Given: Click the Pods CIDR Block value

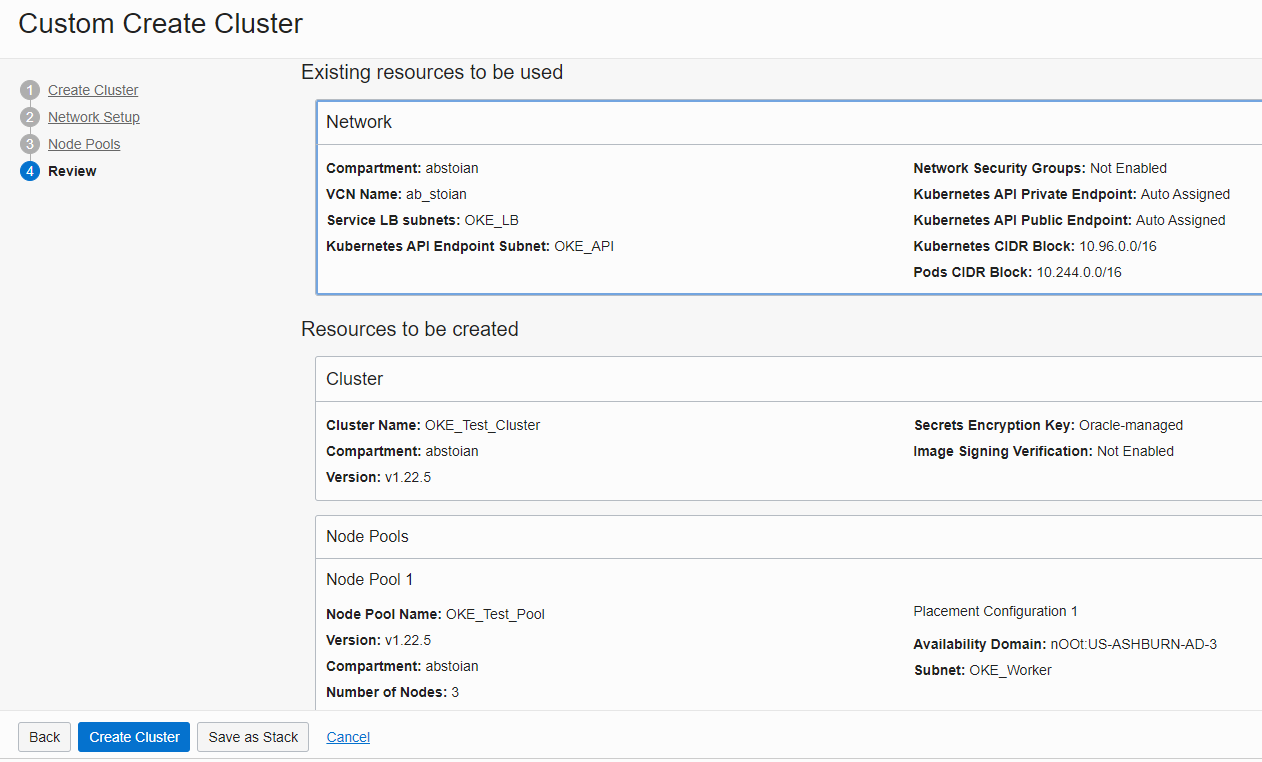Looking at the screenshot, I should click(x=1078, y=272).
